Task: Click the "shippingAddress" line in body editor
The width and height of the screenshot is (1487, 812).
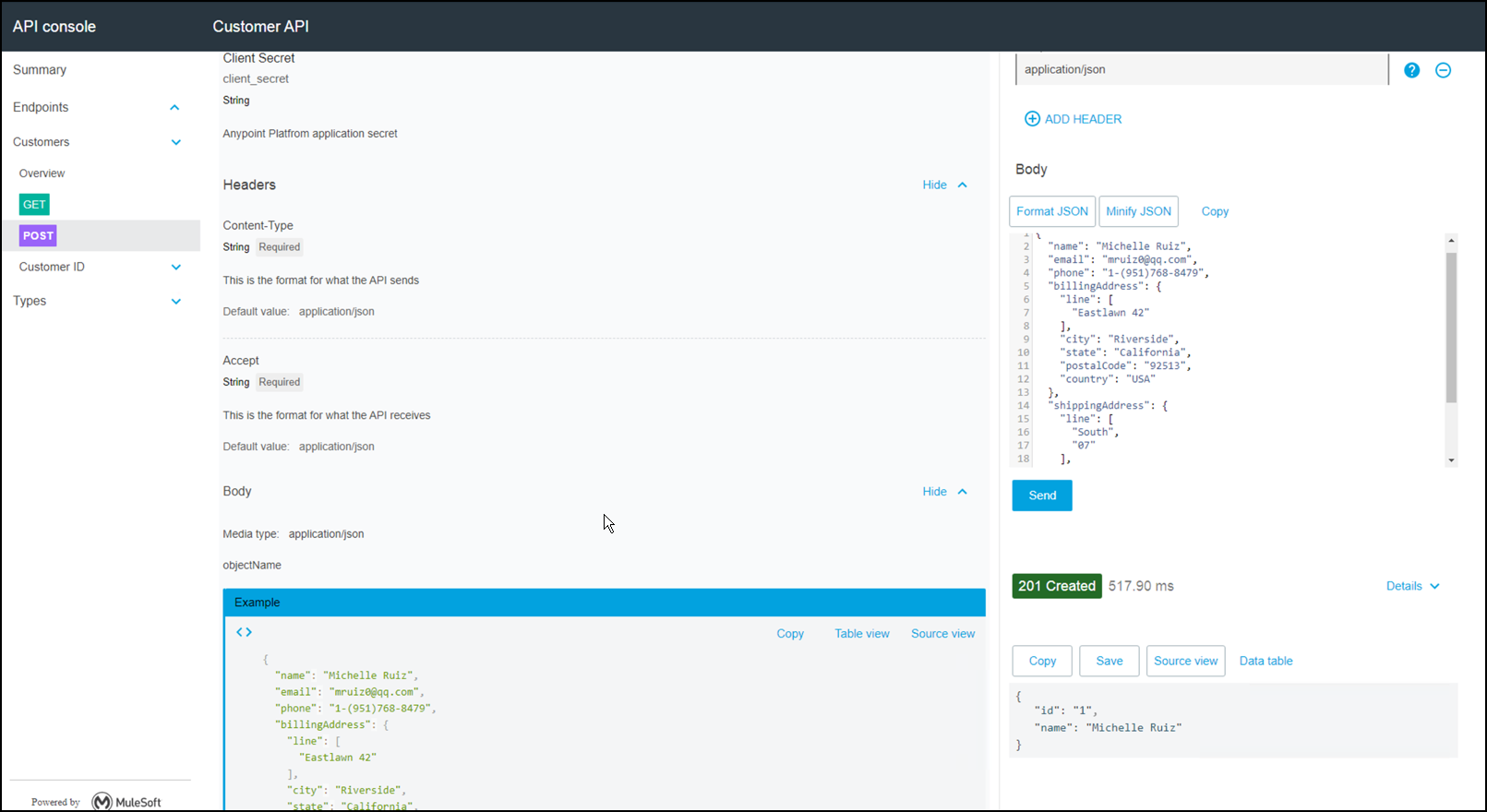Action: coord(1108,406)
